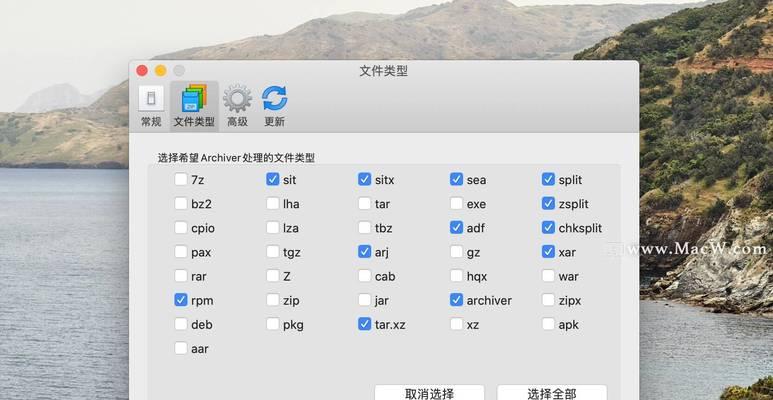773x400 pixels.
Task: Uncheck the rpm file type
Action: 181,300
